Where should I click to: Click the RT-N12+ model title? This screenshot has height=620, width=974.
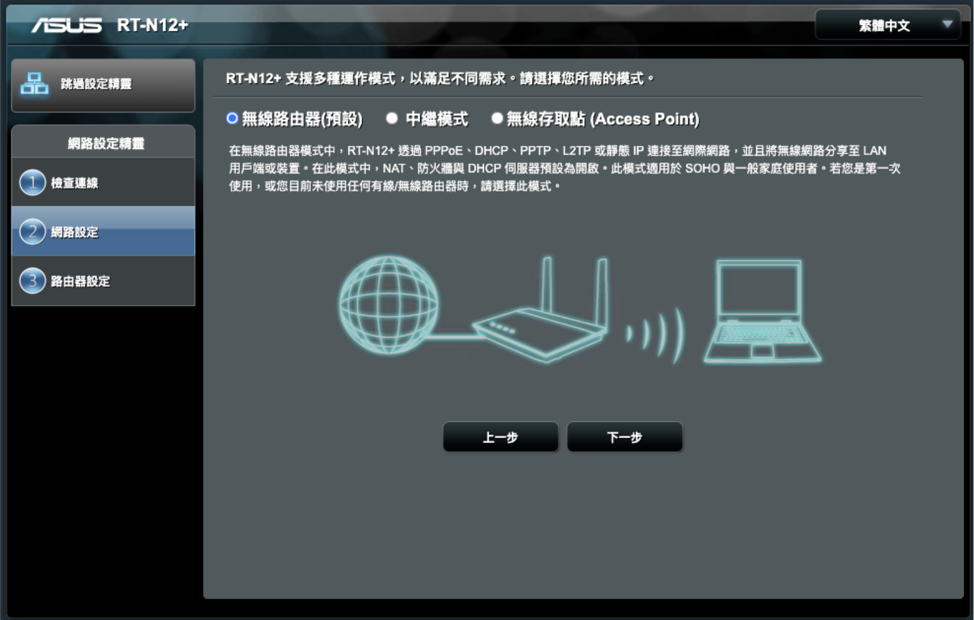(x=152, y=25)
